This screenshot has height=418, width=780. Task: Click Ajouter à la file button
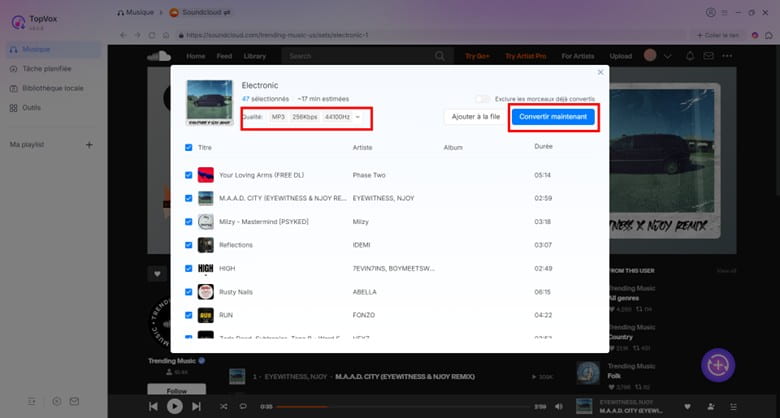pyautogui.click(x=476, y=117)
